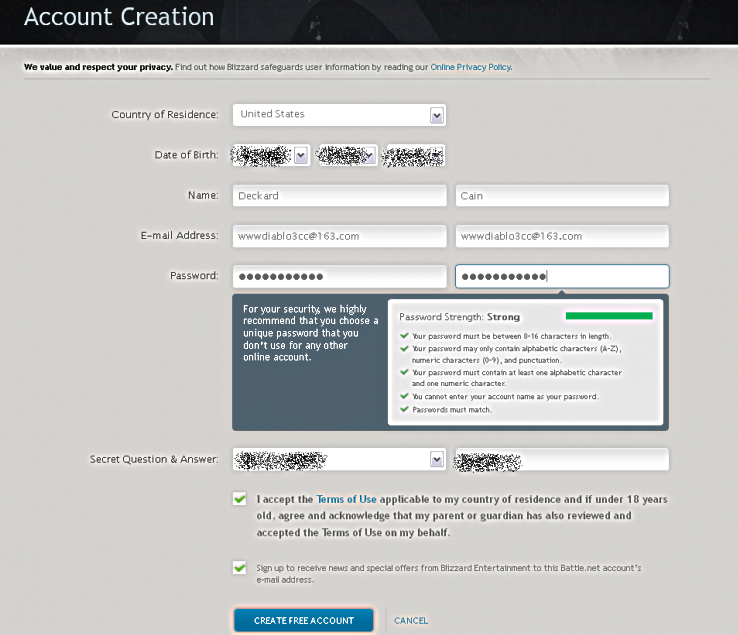Screen dimensions: 738x635
Task: Click the 'Passwords must match.' requirement text
Action: point(452,410)
